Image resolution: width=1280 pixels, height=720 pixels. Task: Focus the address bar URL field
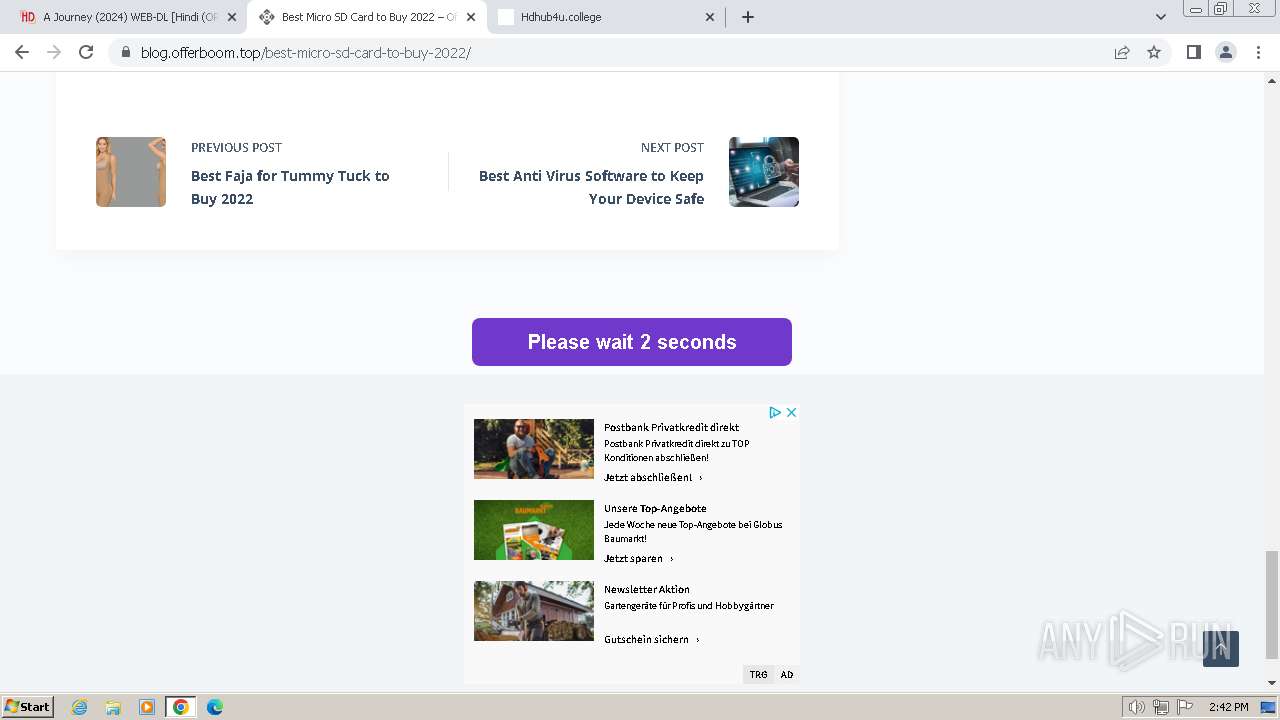tap(620, 53)
